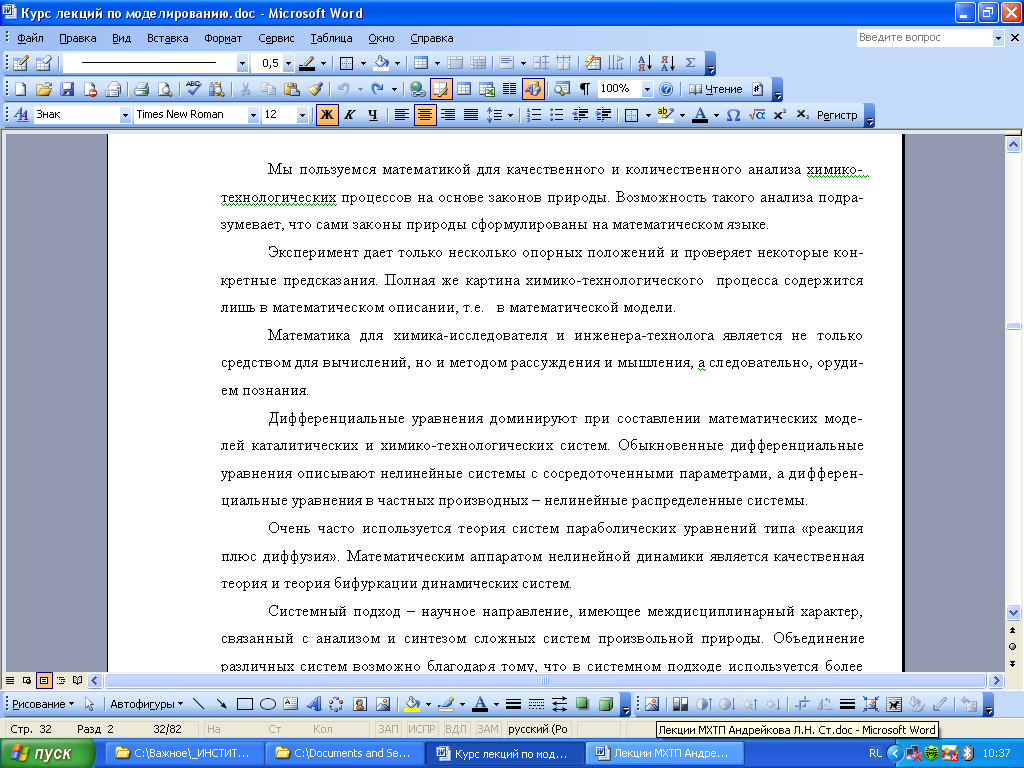Viewport: 1024px width, 768px height.
Task: Open equation editor square root icon
Action: tap(756, 115)
